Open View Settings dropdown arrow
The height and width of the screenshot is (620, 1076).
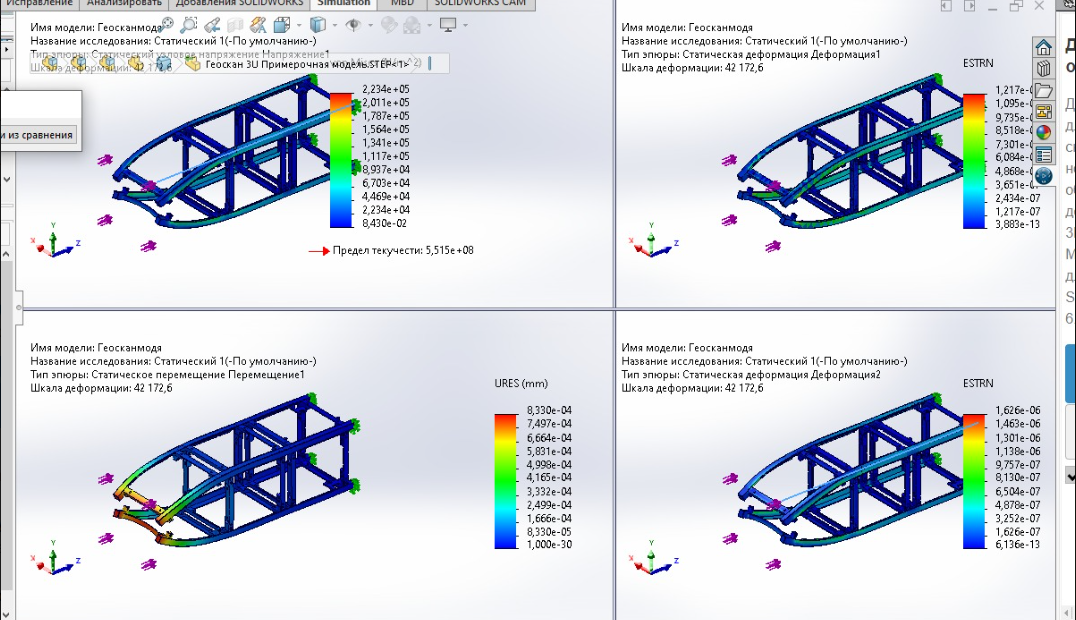(x=465, y=25)
